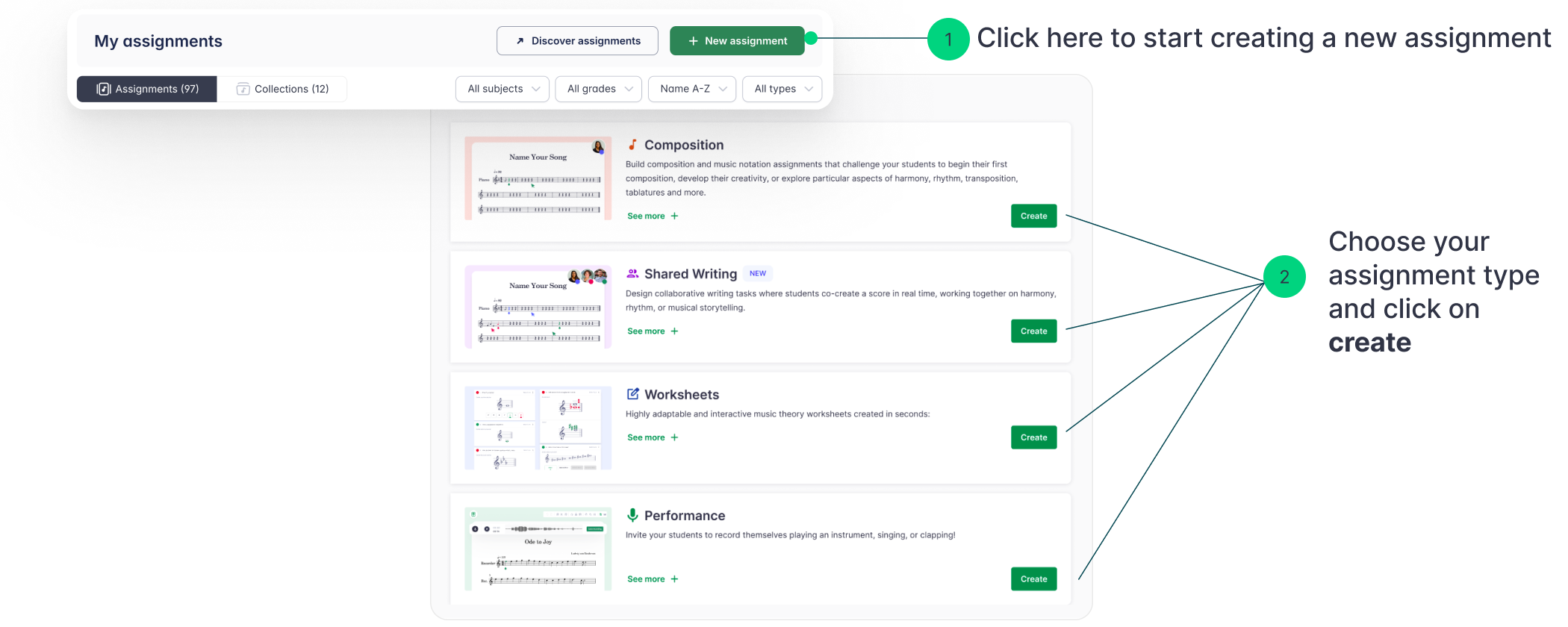Click Create on the Shared Writing card
Image resolution: width=1568 pixels, height=627 pixels.
coord(1033,331)
